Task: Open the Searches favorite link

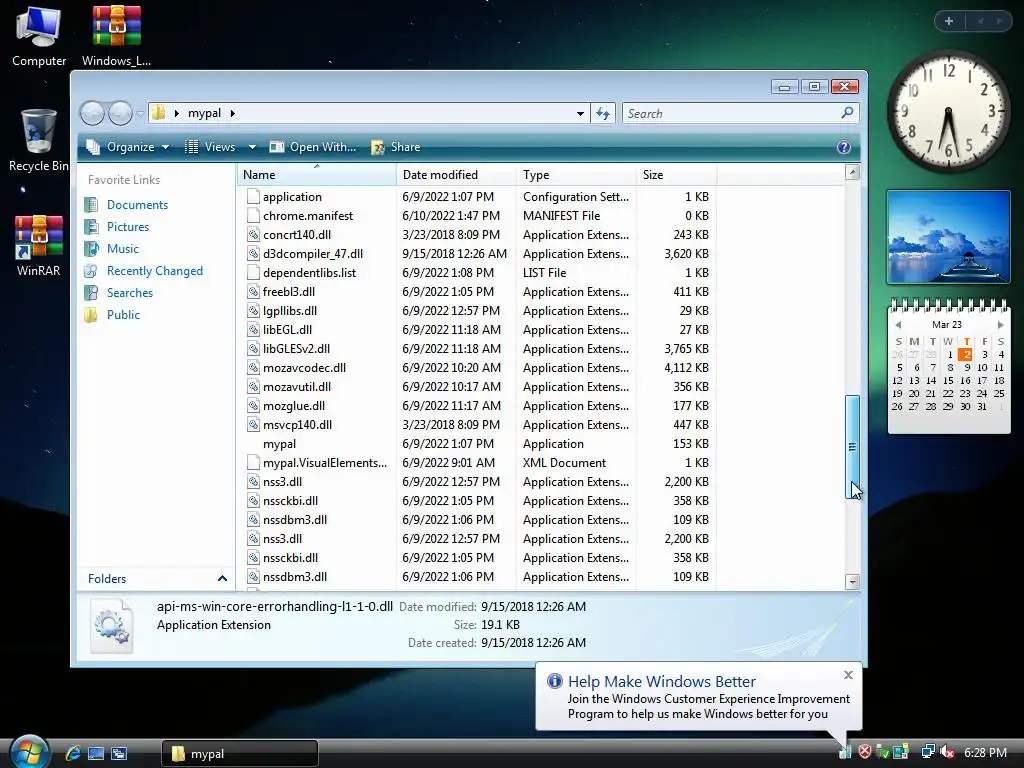Action: pyautogui.click(x=130, y=293)
